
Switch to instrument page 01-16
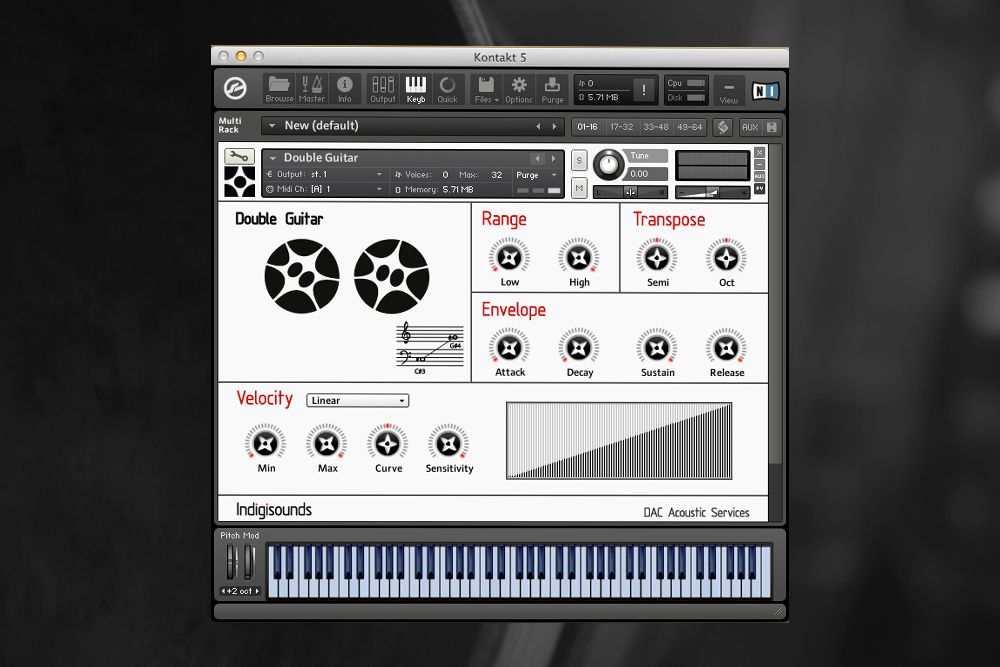click(587, 127)
